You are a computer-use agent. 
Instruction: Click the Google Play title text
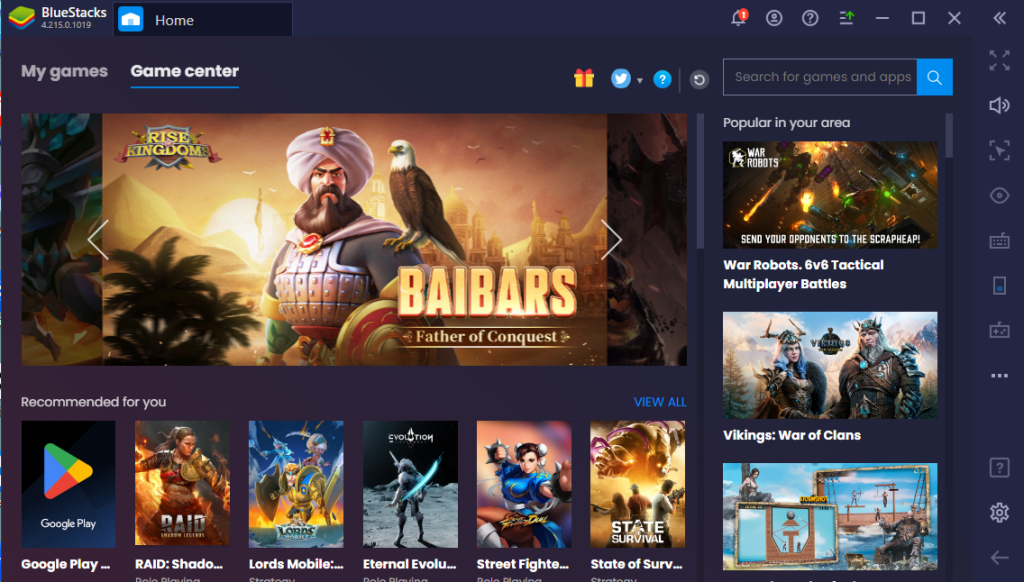tap(65, 564)
